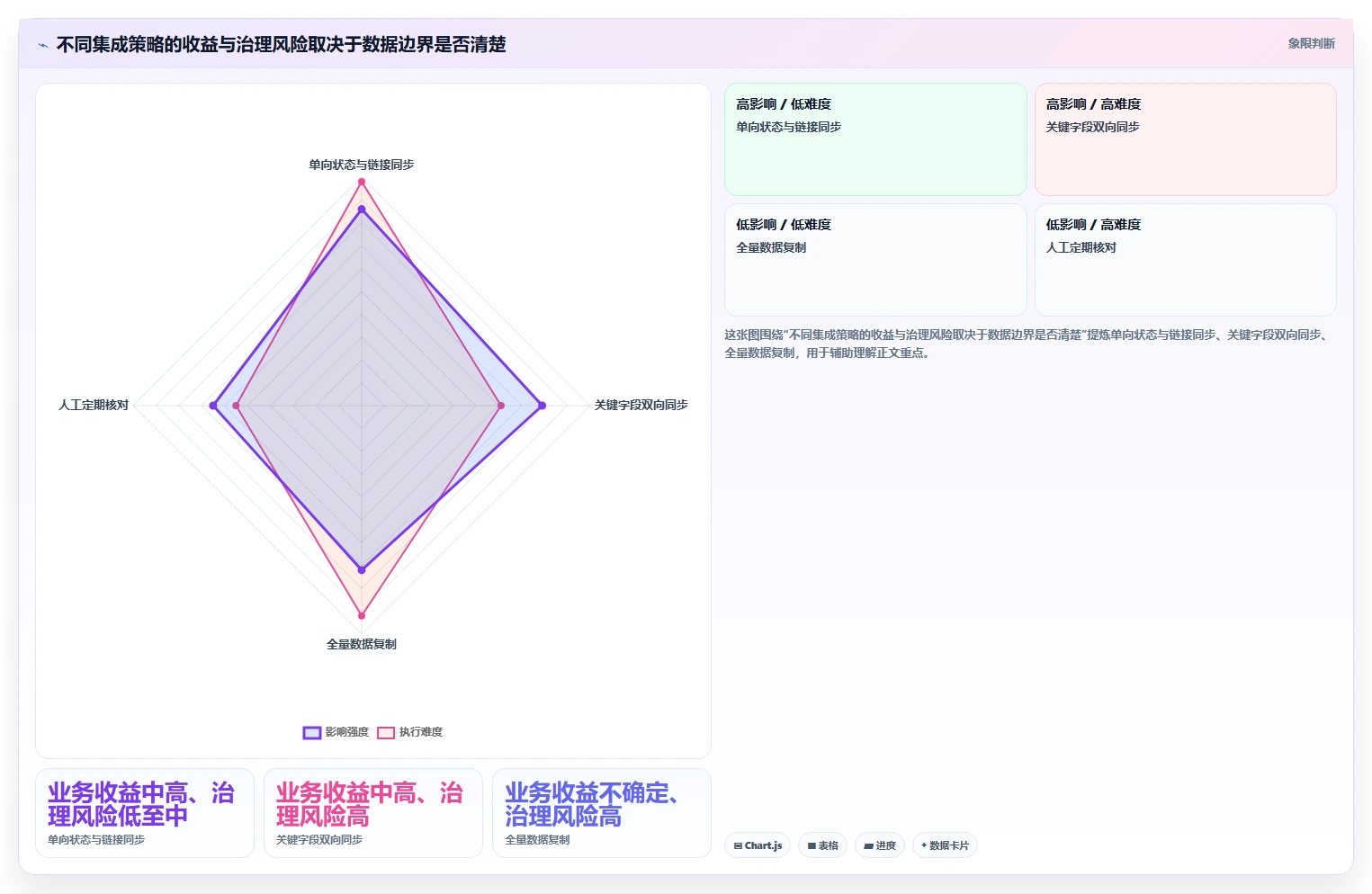The height and width of the screenshot is (894, 1372).
Task: Click the left purple radar data point
Action: click(x=213, y=406)
